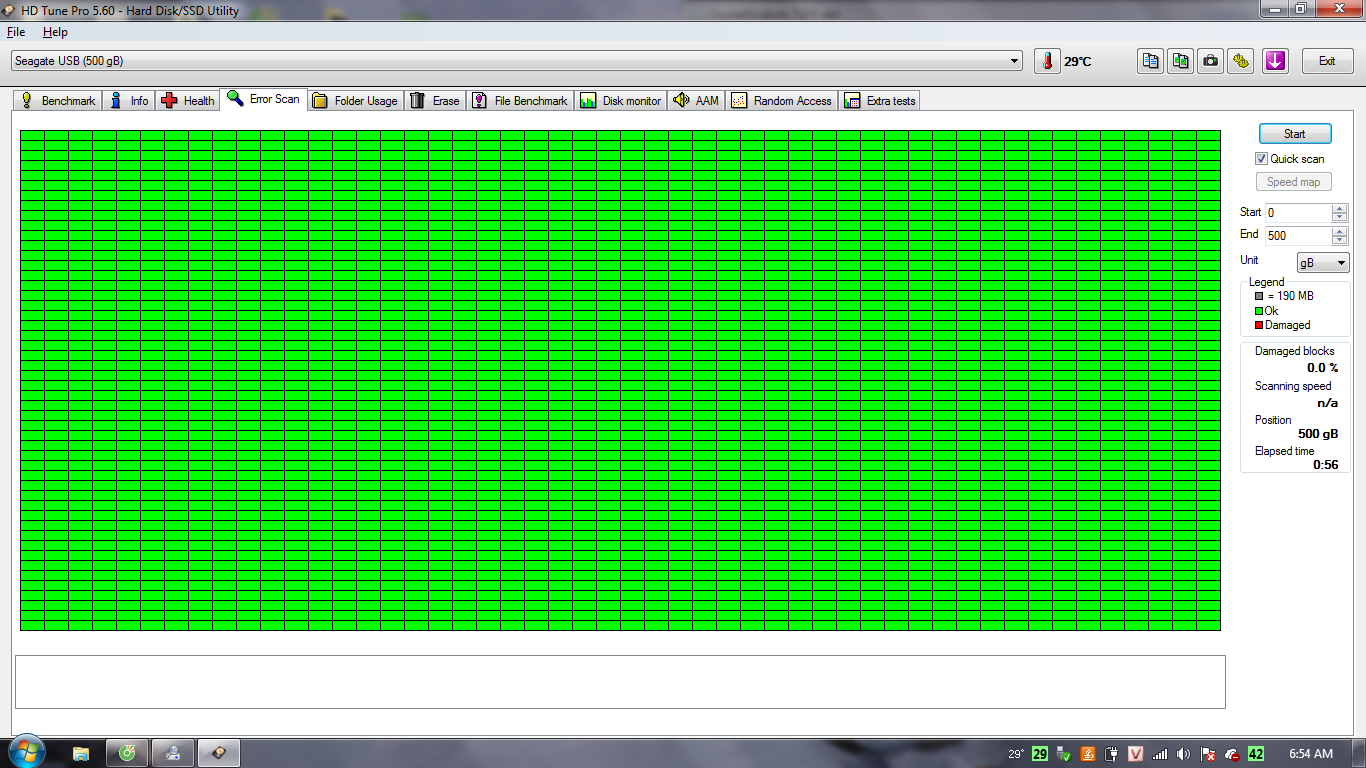Open the Erase tab
Screen dimensions: 1366x768
(x=435, y=101)
